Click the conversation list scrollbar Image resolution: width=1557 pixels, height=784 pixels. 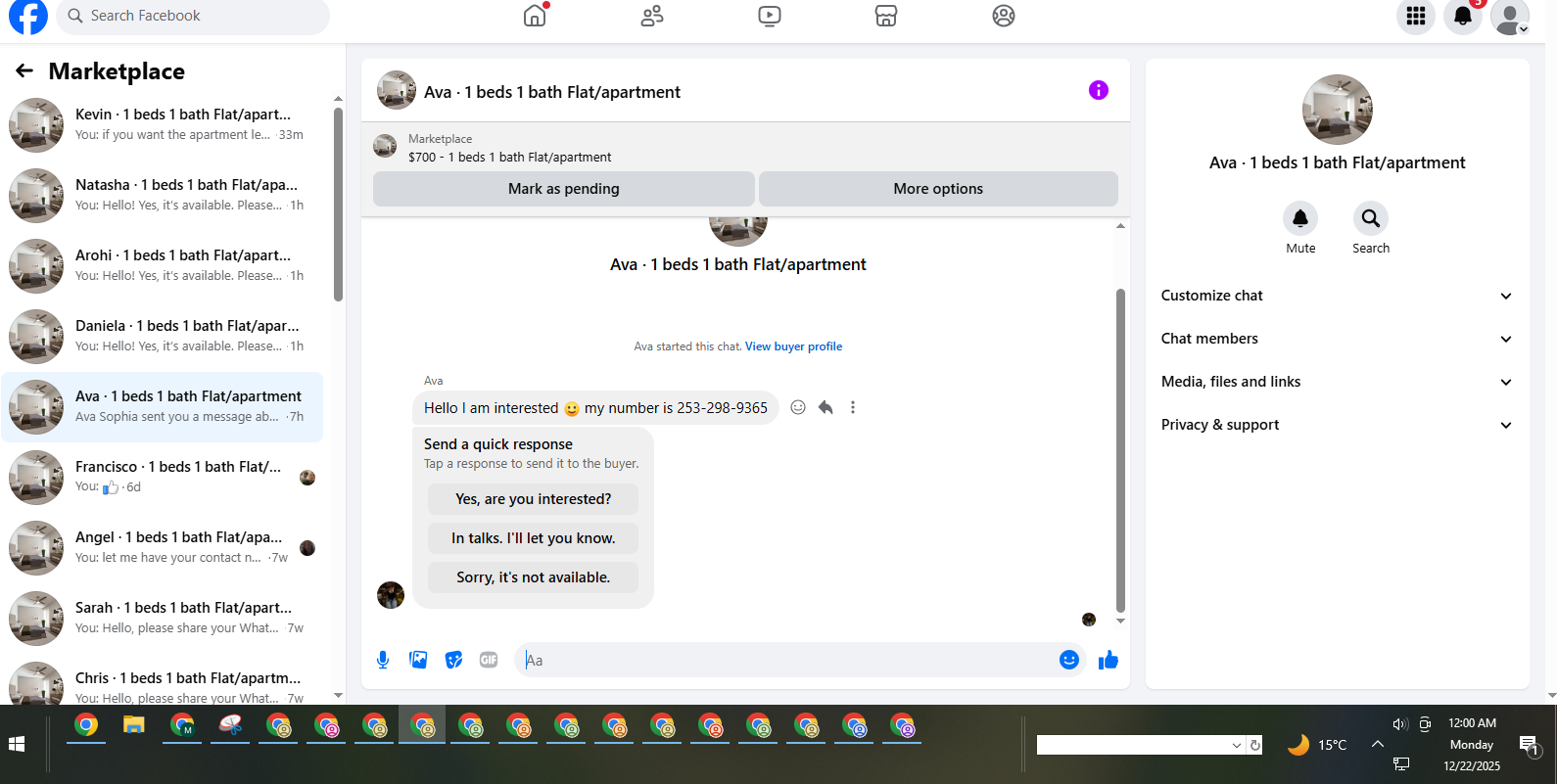coord(338,206)
